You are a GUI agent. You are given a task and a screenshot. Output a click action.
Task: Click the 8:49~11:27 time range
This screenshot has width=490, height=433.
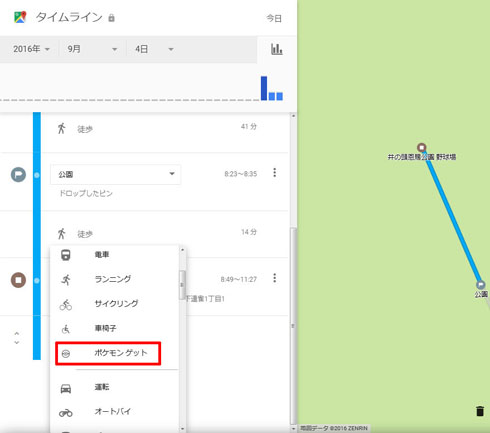[239, 279]
